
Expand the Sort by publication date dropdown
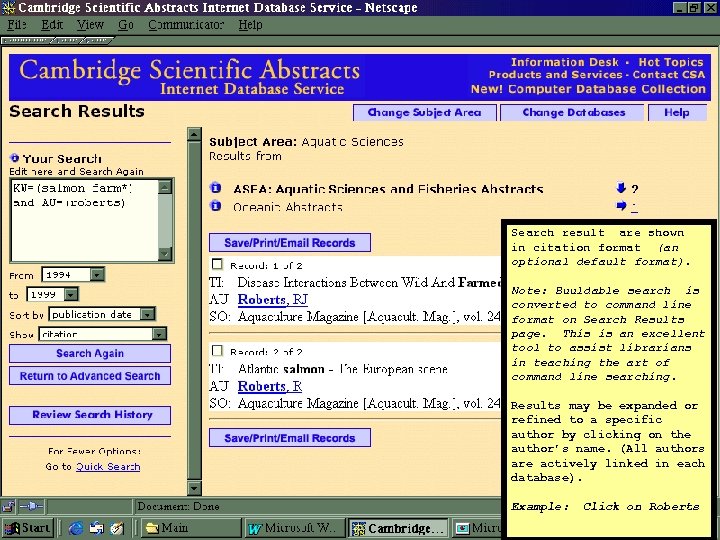click(147, 314)
